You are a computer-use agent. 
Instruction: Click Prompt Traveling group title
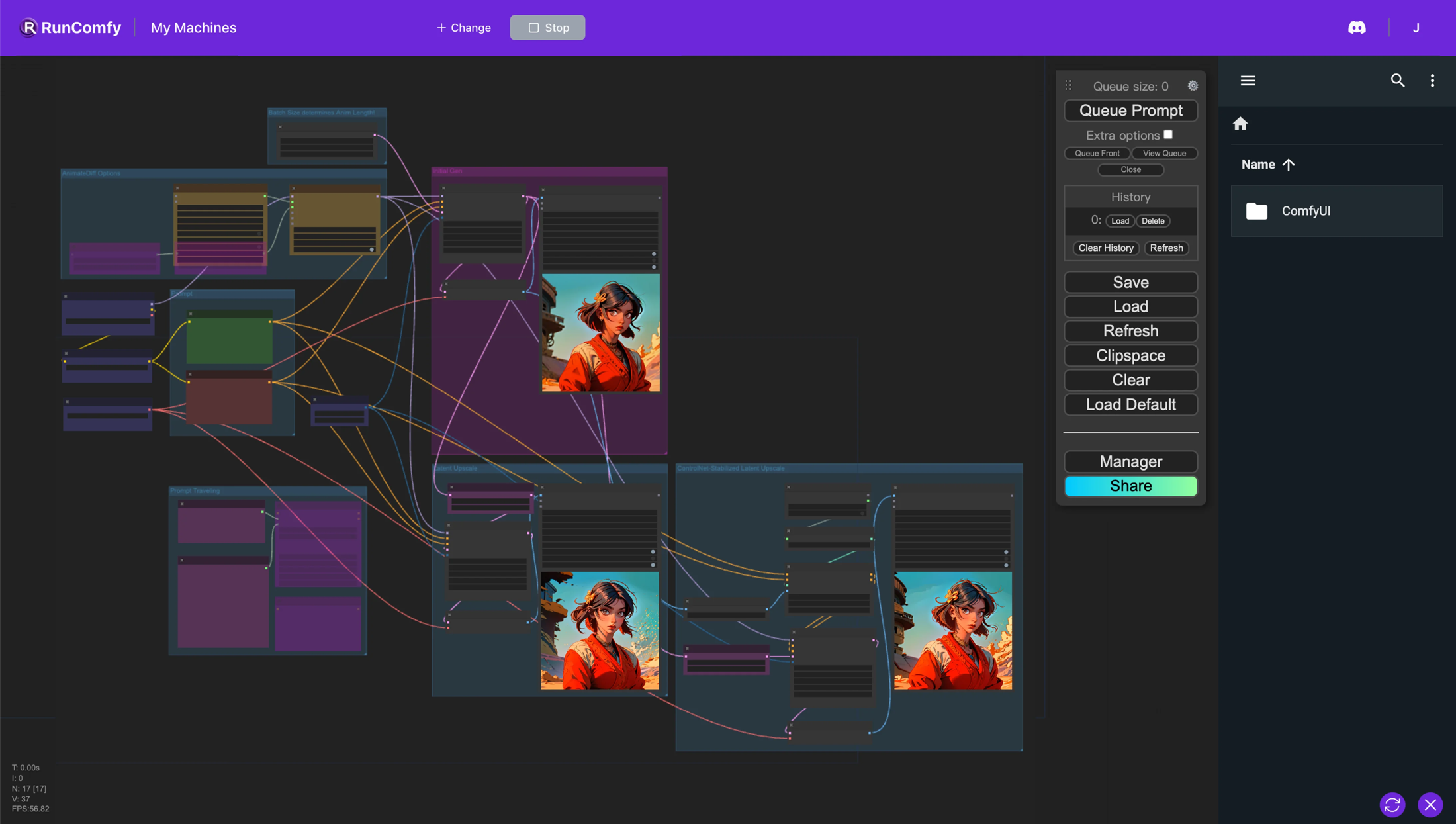[x=195, y=491]
